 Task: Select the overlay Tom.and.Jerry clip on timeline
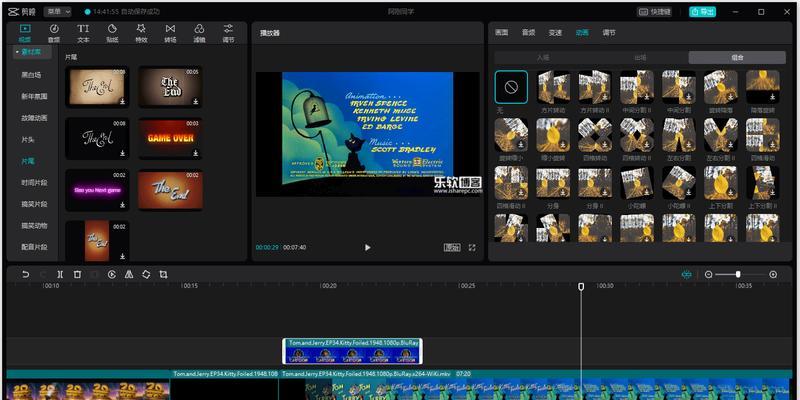tap(352, 351)
